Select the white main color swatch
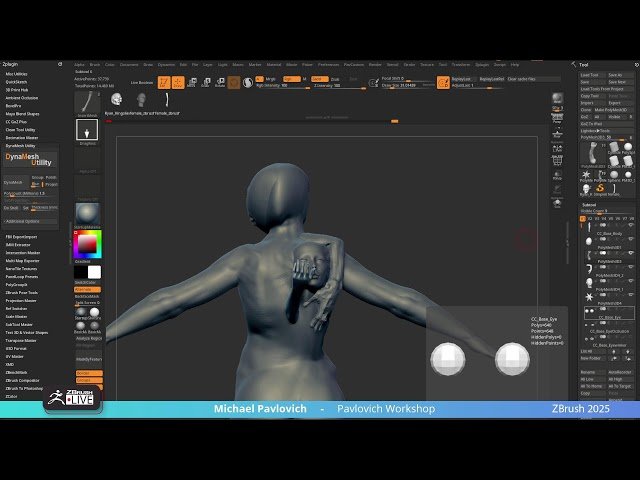The width and height of the screenshot is (640, 480). click(x=94, y=272)
